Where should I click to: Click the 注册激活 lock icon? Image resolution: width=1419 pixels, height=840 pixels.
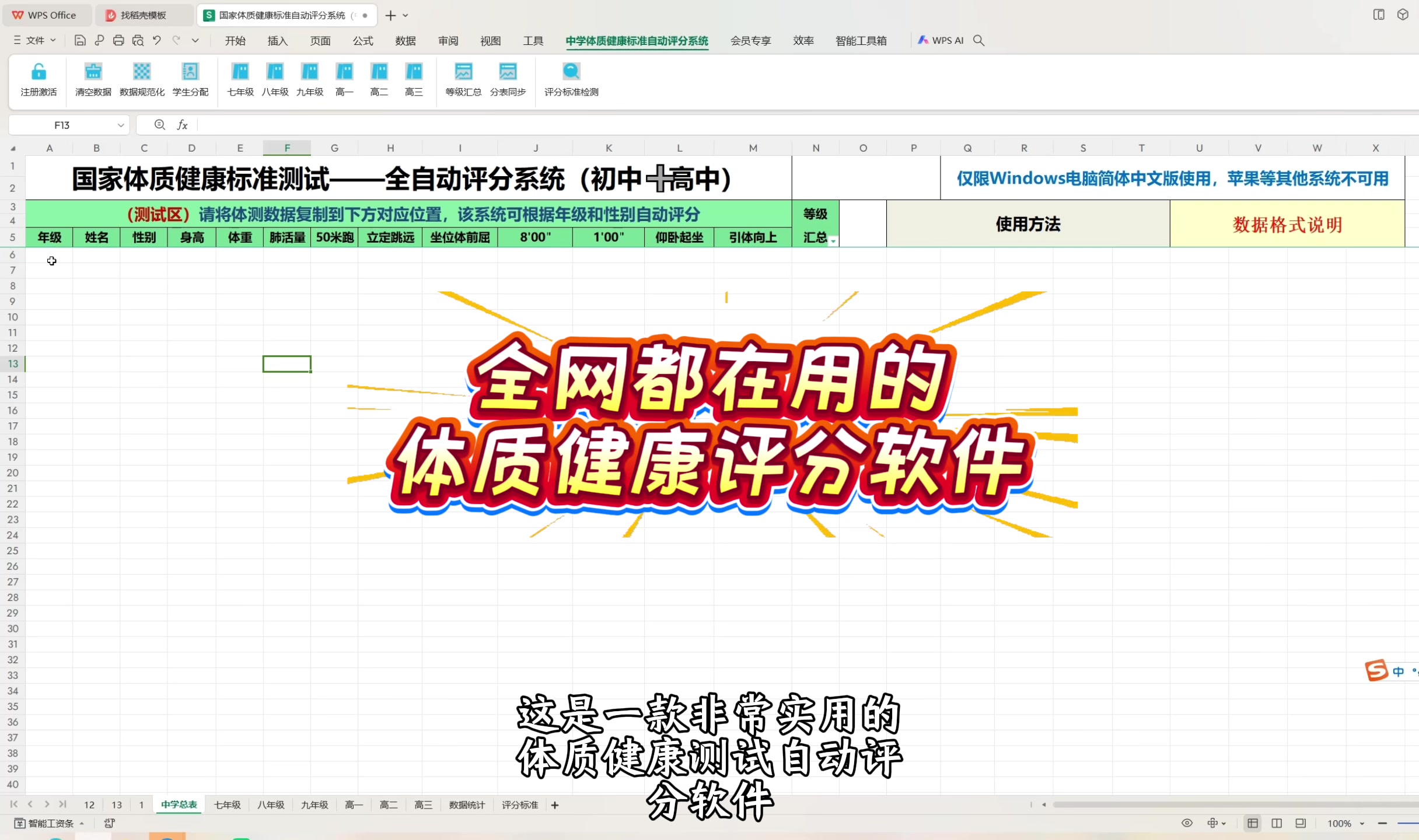[39, 79]
